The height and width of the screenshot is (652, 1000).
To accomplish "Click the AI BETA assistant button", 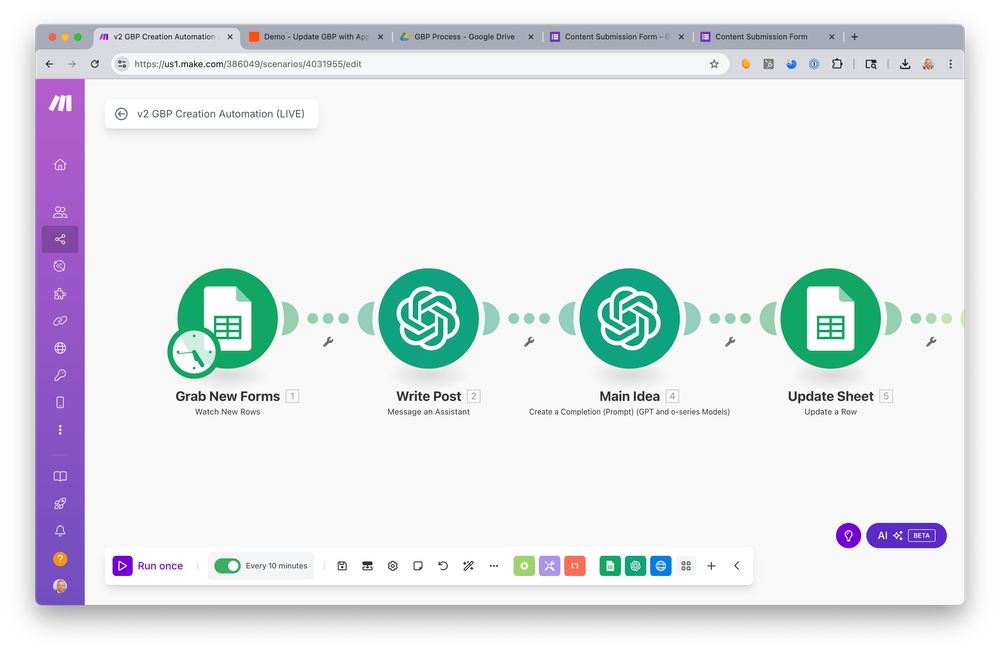I will (x=906, y=535).
